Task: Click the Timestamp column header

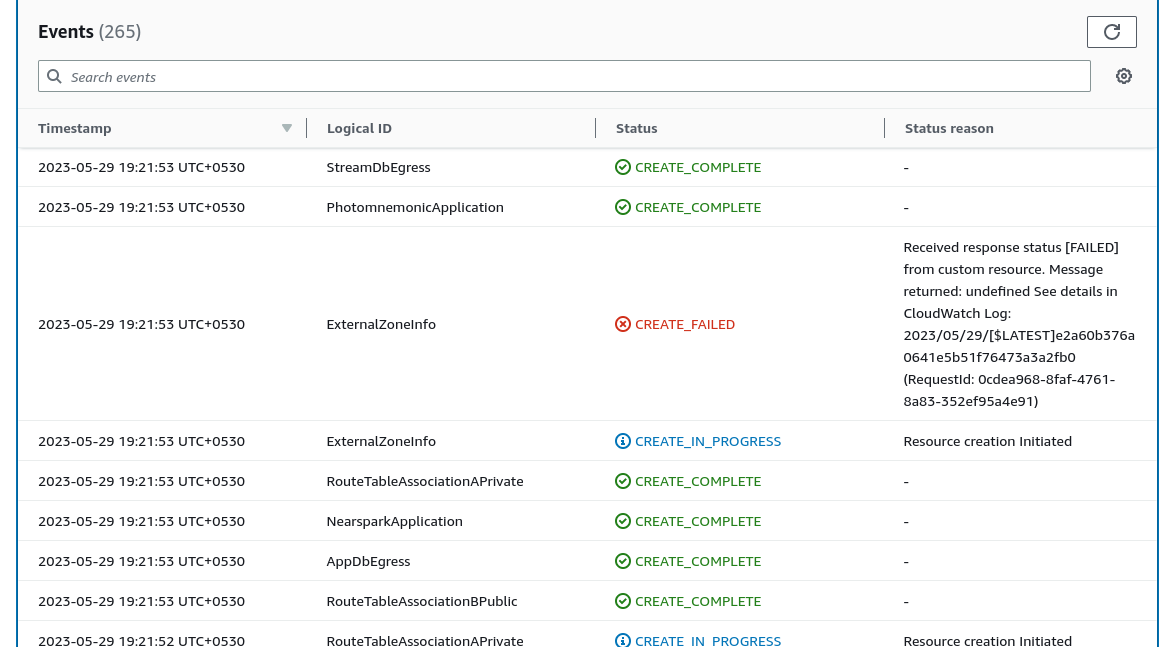Action: pyautogui.click(x=75, y=128)
